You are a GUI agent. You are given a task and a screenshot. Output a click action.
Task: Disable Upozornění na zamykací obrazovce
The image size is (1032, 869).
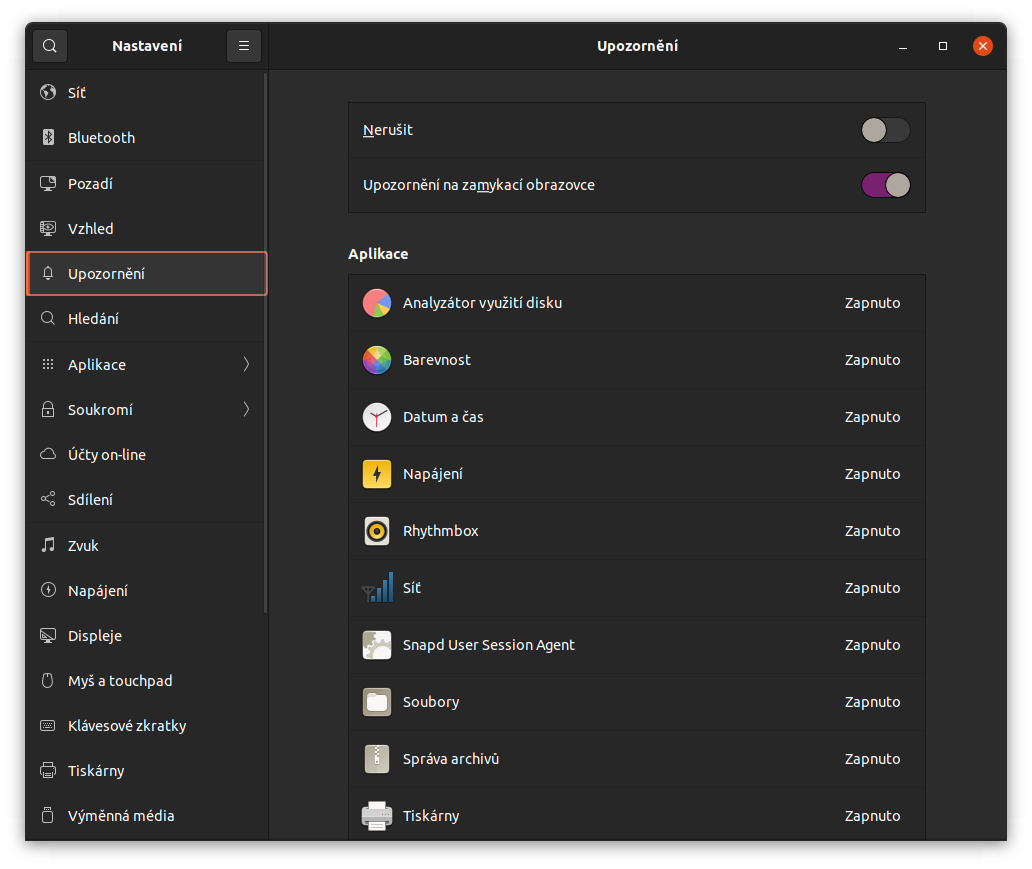pyautogui.click(x=884, y=185)
